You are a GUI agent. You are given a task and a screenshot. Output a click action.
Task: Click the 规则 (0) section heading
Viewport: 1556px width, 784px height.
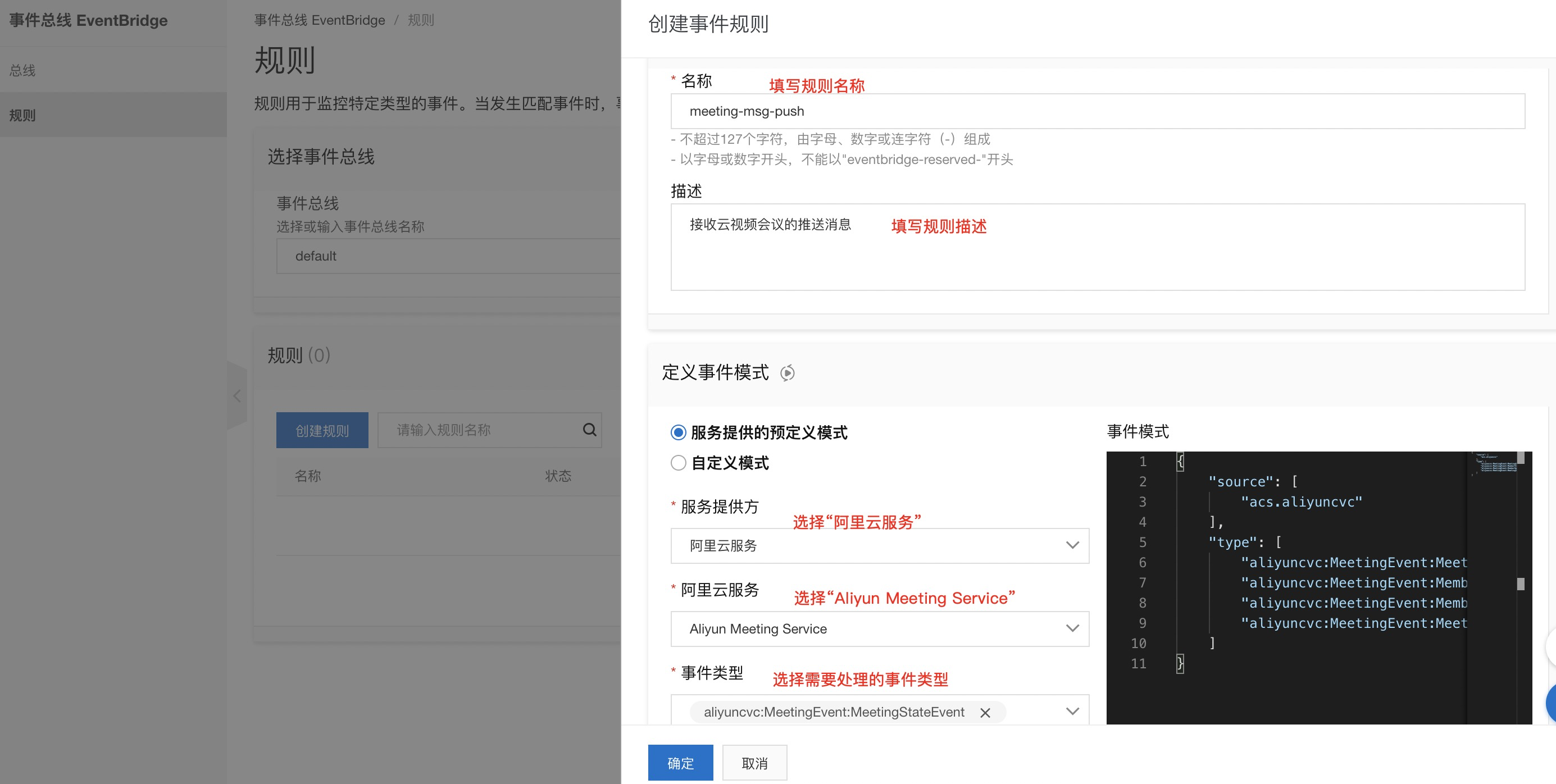pyautogui.click(x=299, y=355)
